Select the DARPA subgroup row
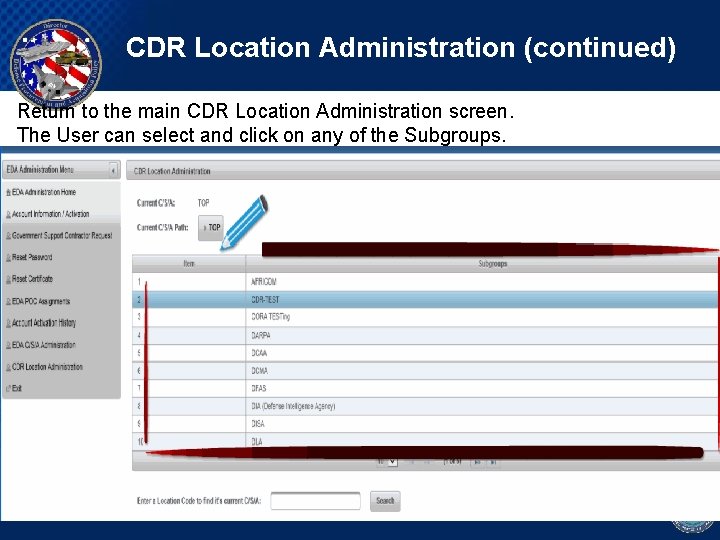Screen dimensions: 720x540 click(x=426, y=335)
